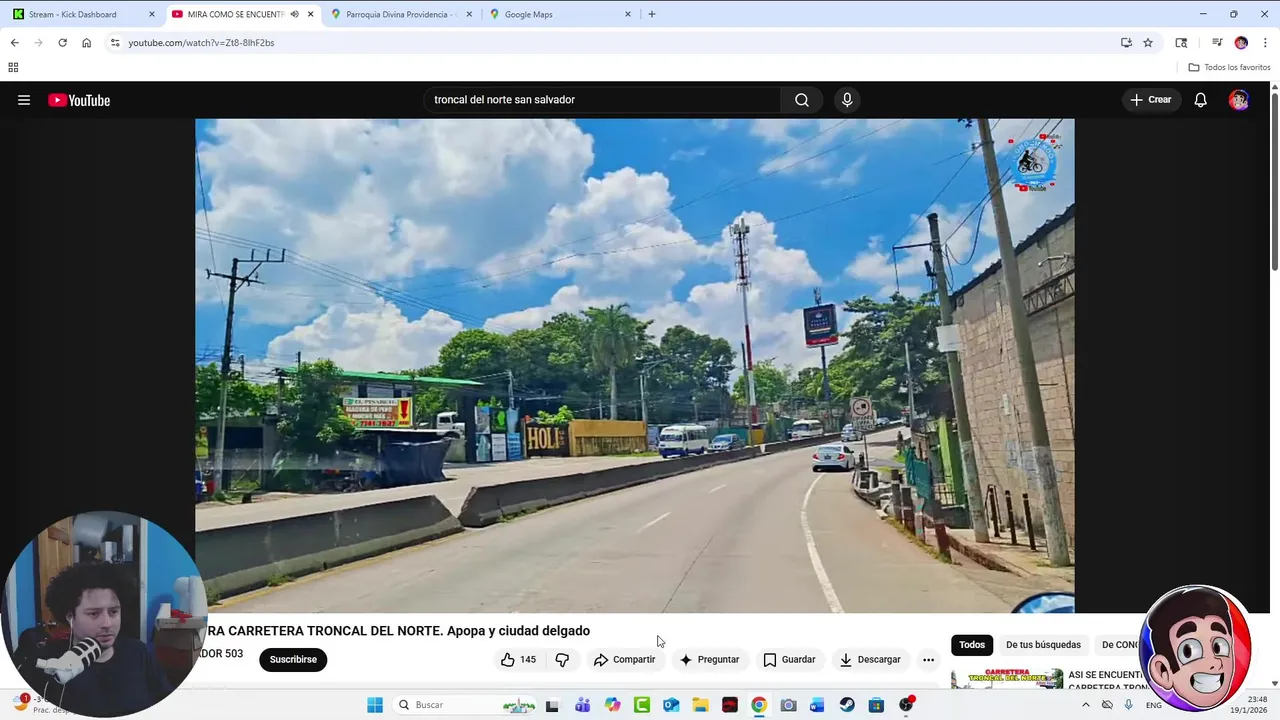Select the Todos filter chip
Screen dimensions: 1280x720
pyautogui.click(x=972, y=645)
